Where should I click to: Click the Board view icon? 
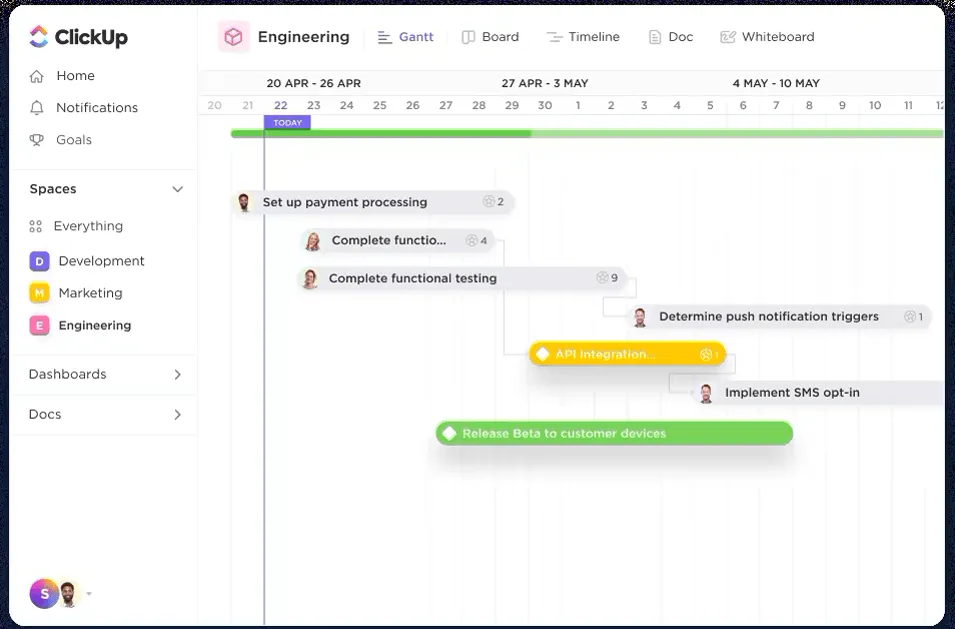click(x=468, y=37)
